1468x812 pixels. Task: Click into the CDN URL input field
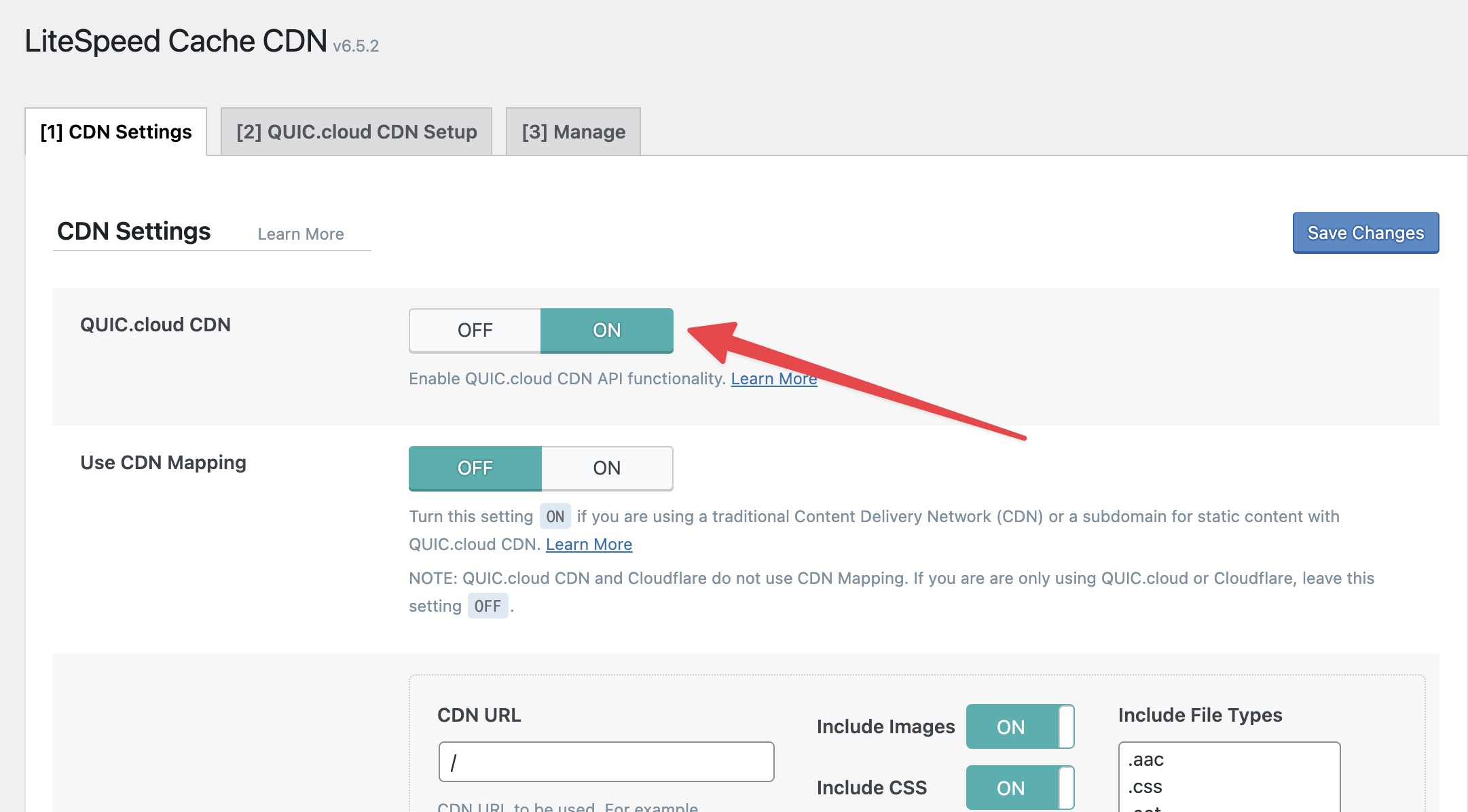click(606, 762)
